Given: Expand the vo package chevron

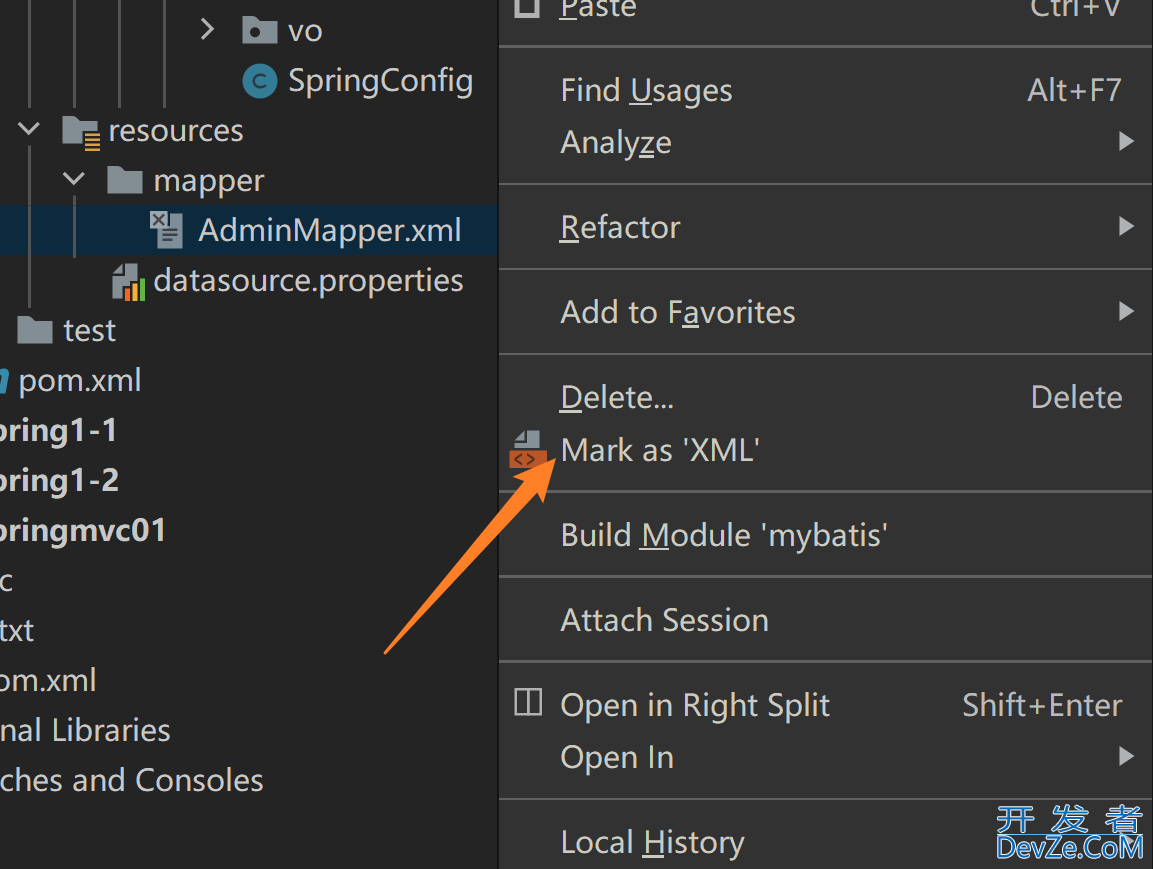Looking at the screenshot, I should (207, 29).
